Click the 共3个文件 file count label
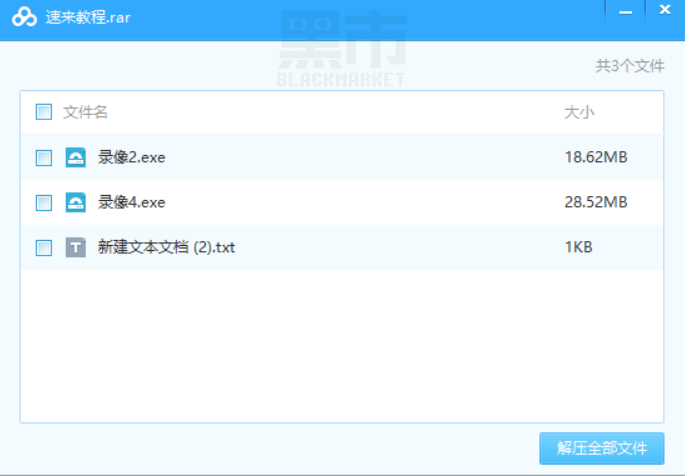The image size is (685, 476). (630, 66)
